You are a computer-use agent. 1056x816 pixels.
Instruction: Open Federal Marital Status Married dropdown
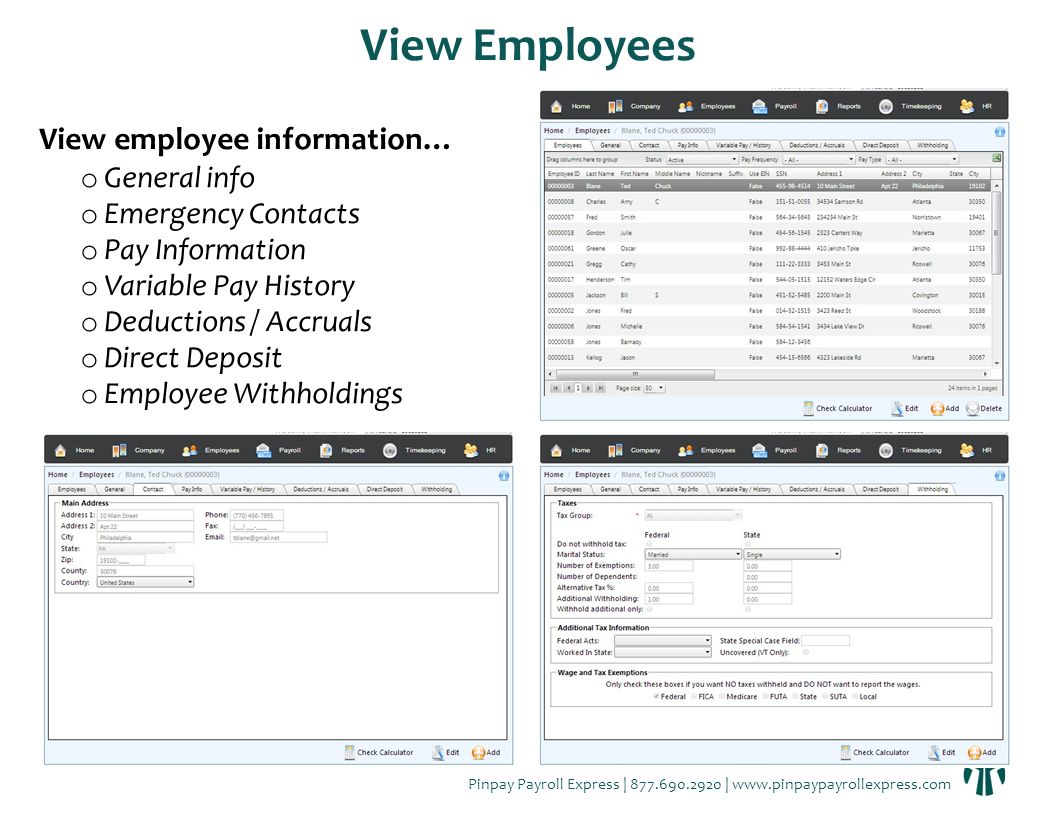point(693,555)
